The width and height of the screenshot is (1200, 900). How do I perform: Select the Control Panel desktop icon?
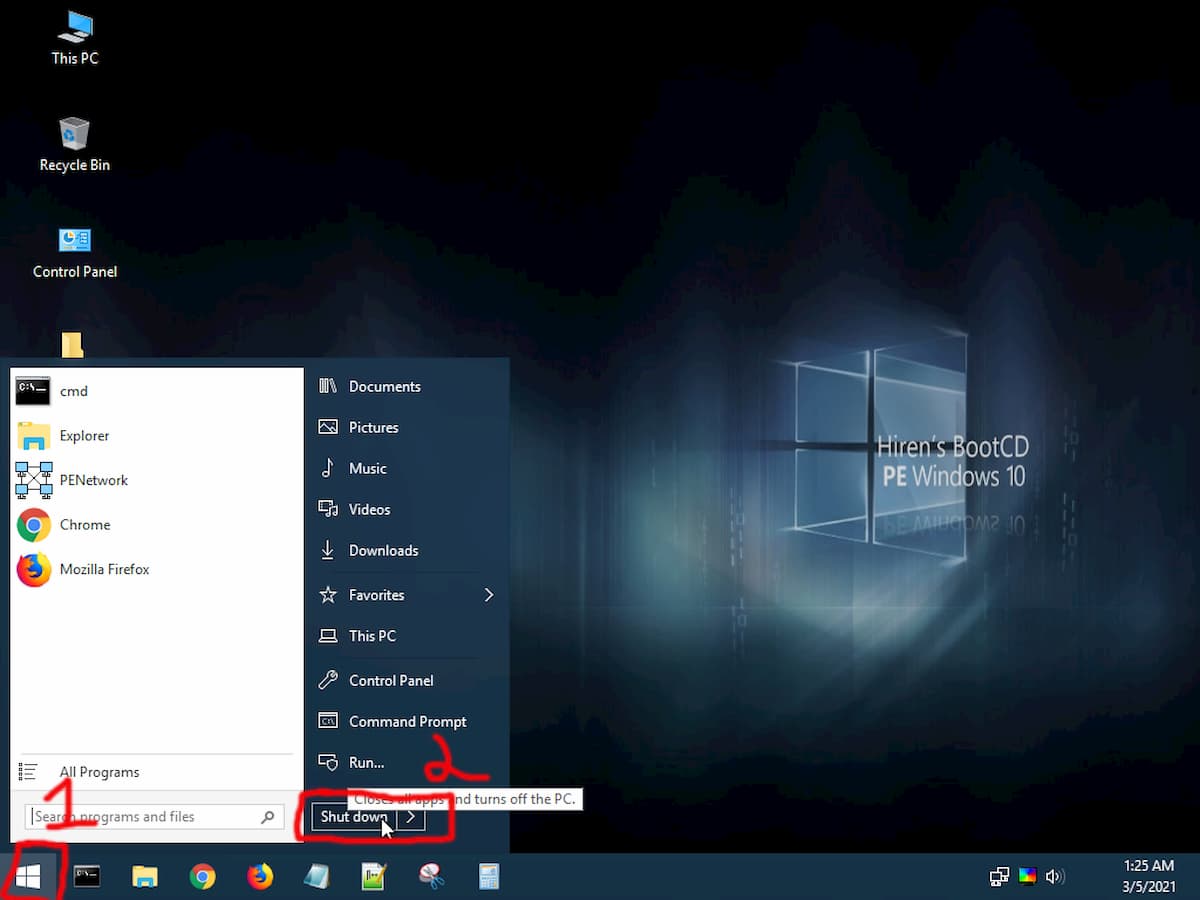point(75,252)
